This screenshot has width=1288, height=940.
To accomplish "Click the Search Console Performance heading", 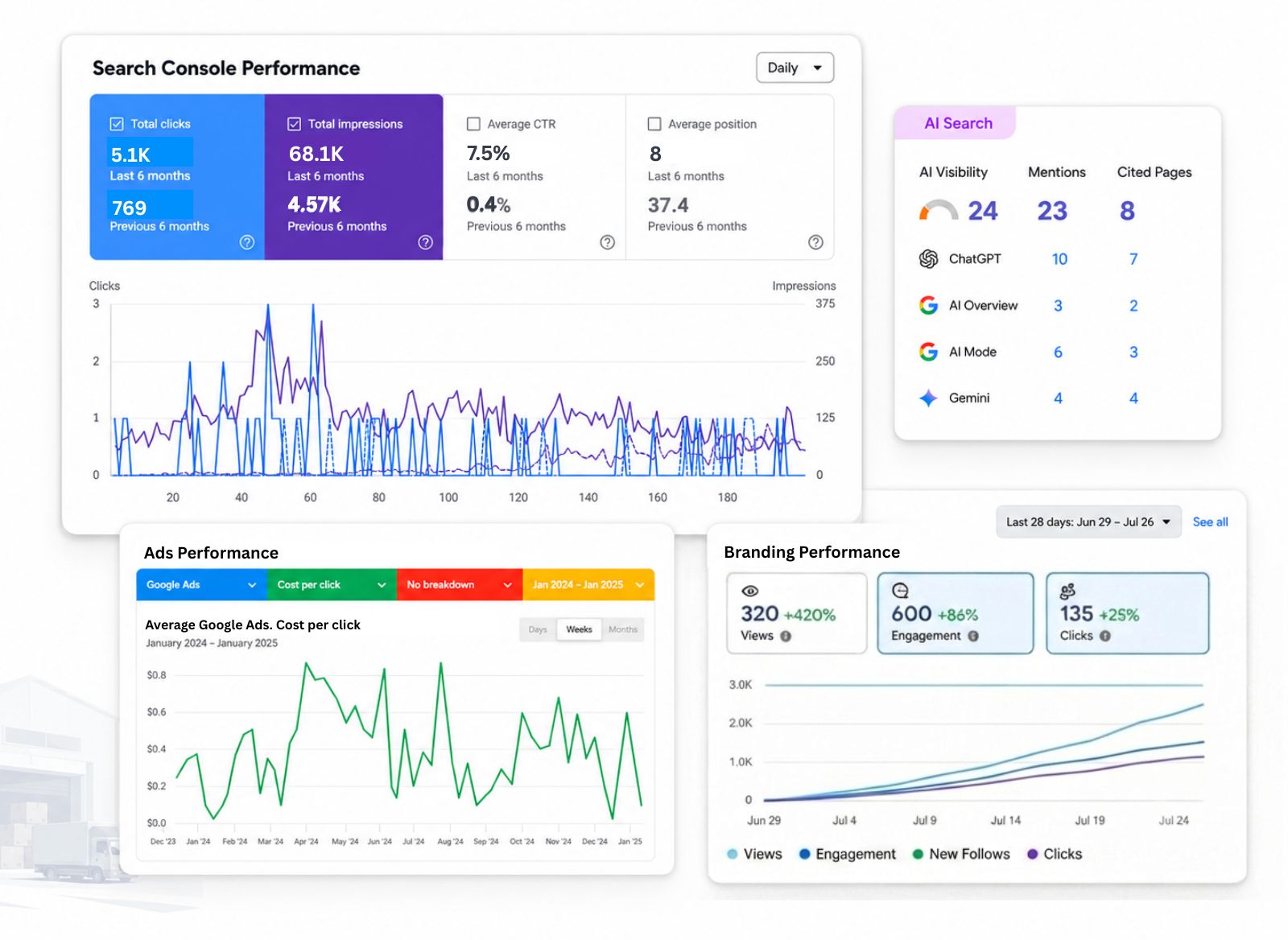I will click(x=226, y=68).
